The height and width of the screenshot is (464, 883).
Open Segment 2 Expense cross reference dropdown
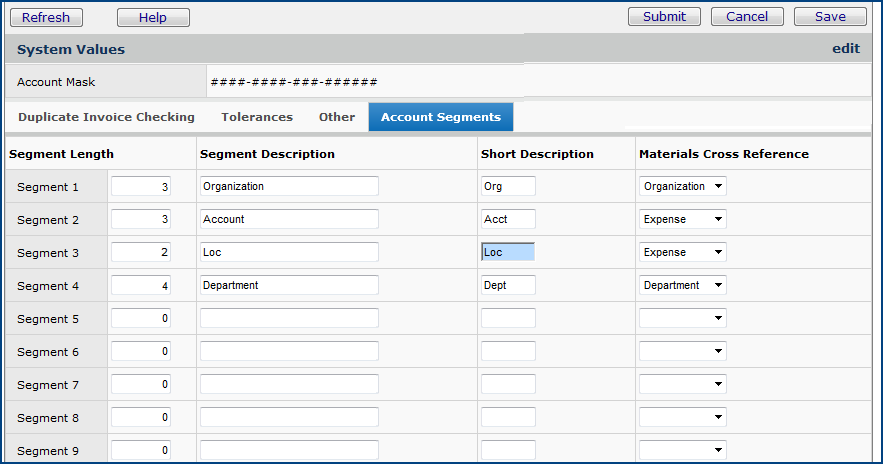[684, 219]
